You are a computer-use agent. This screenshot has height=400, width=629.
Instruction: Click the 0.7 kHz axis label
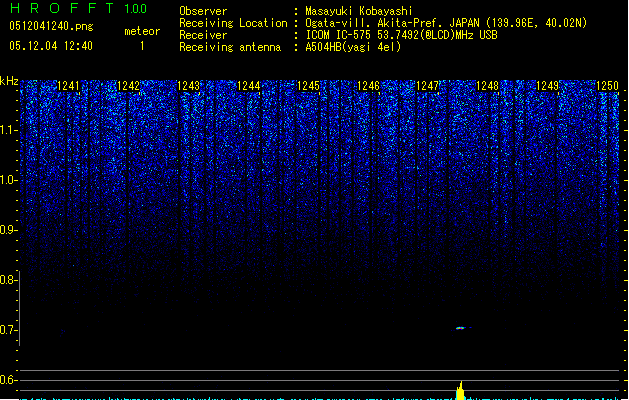8,330
